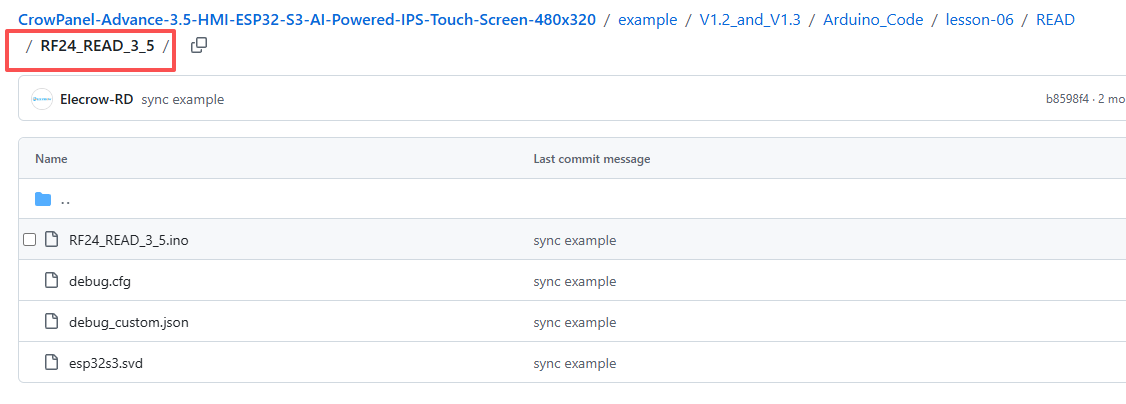
Task: Open the CrowPanel-Advance-3.5-HMI repository breadcrumb link
Action: [x=307, y=19]
